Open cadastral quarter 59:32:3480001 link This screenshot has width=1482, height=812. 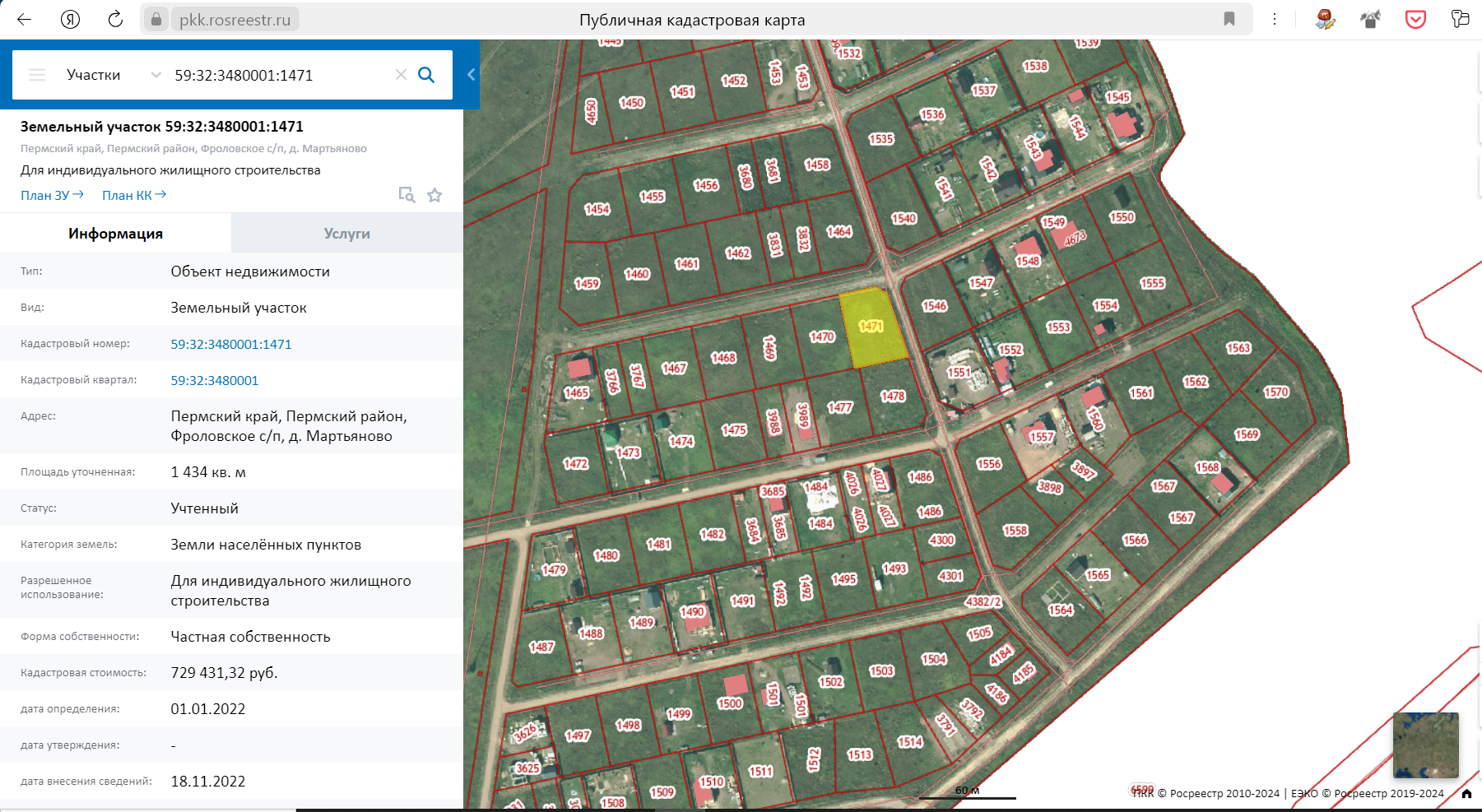click(x=215, y=380)
